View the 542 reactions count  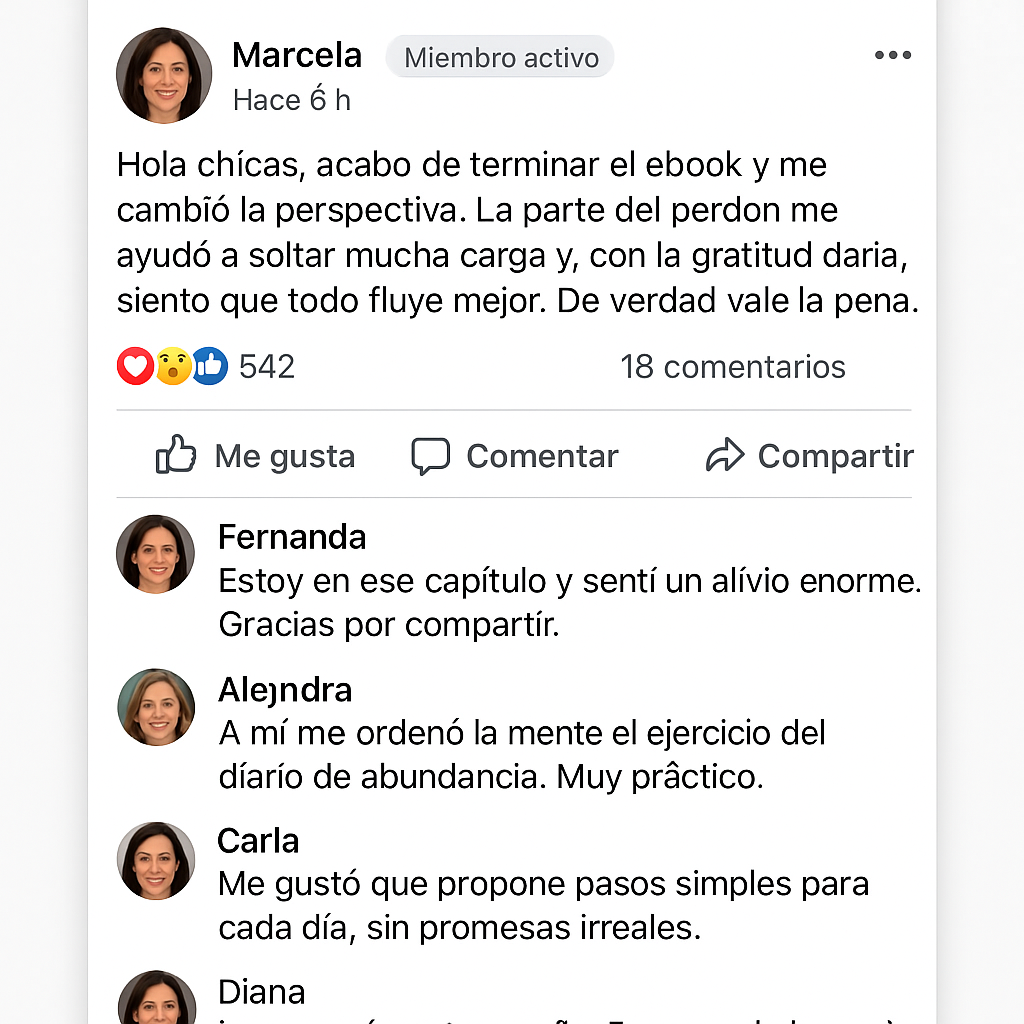pyautogui.click(x=267, y=367)
